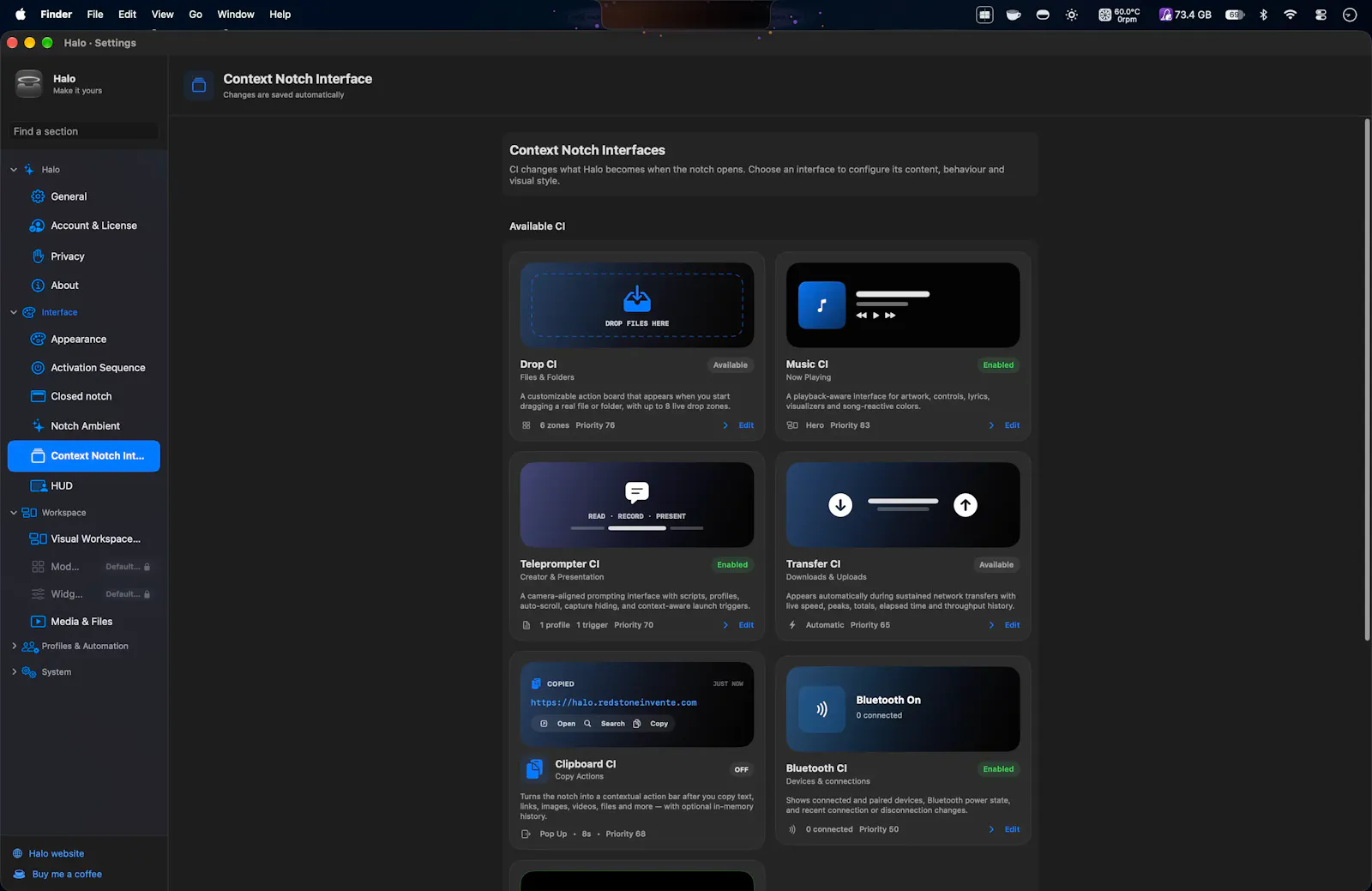This screenshot has width=1372, height=891.
Task: Open Closed notch via its icon
Action: [x=38, y=396]
